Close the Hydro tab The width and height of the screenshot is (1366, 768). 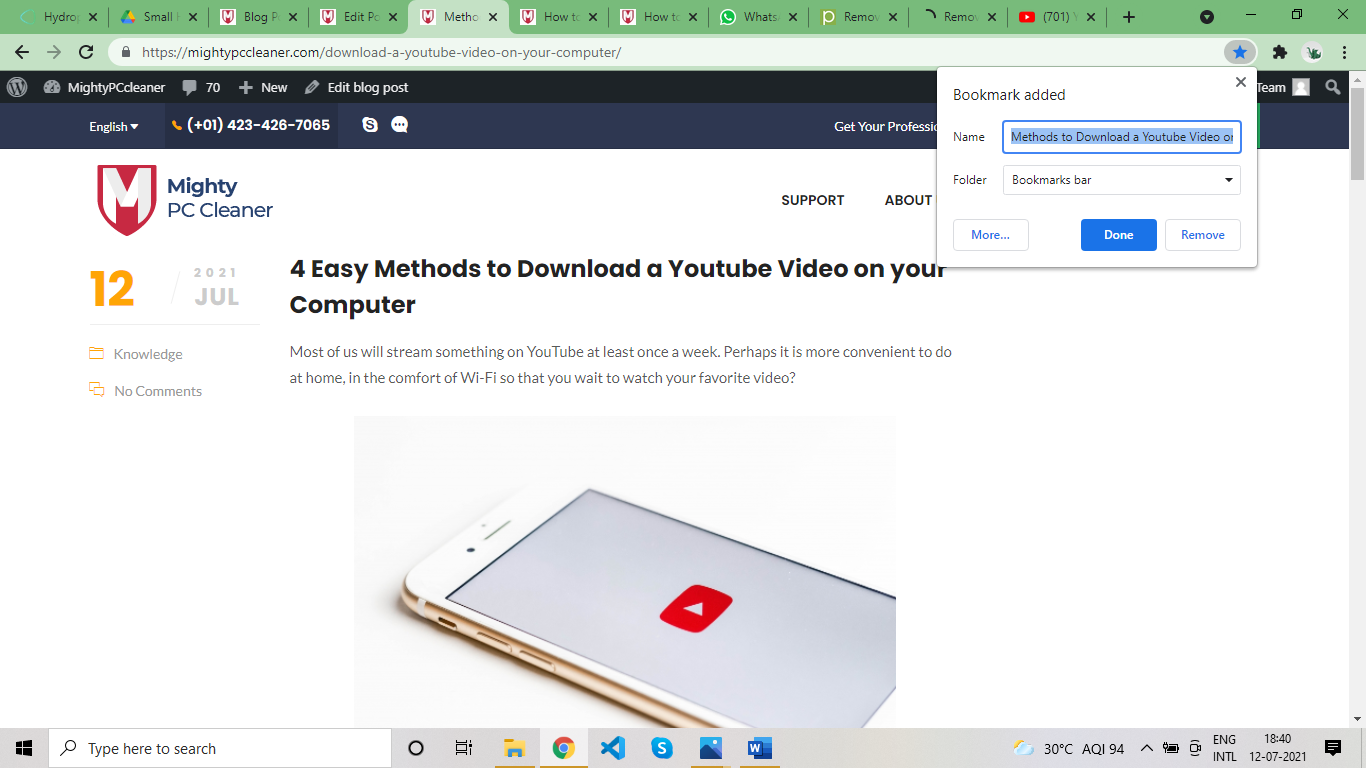93,17
